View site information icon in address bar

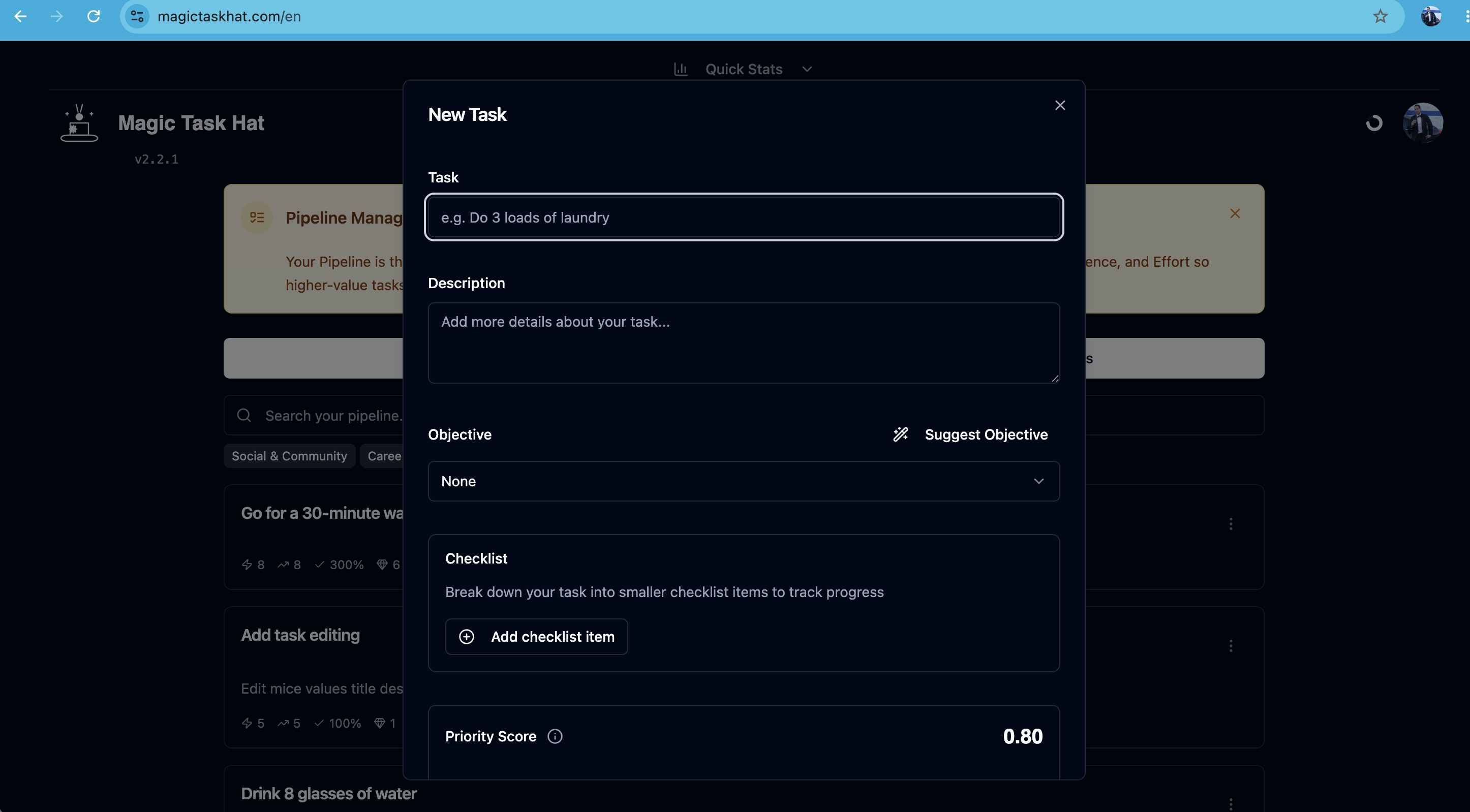(x=138, y=16)
